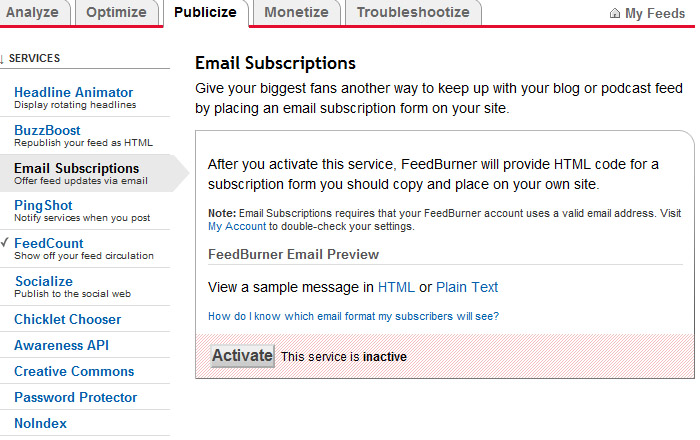Go to the Monetize tab
The image size is (700, 440).
(x=296, y=12)
